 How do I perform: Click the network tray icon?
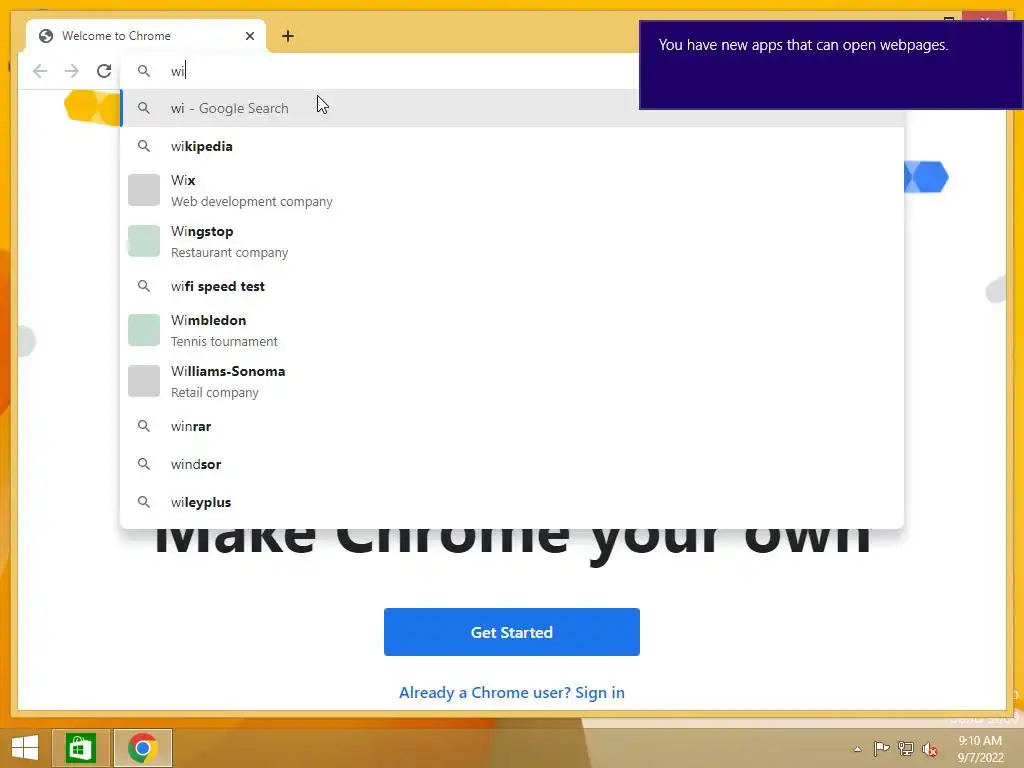pyautogui.click(x=906, y=748)
